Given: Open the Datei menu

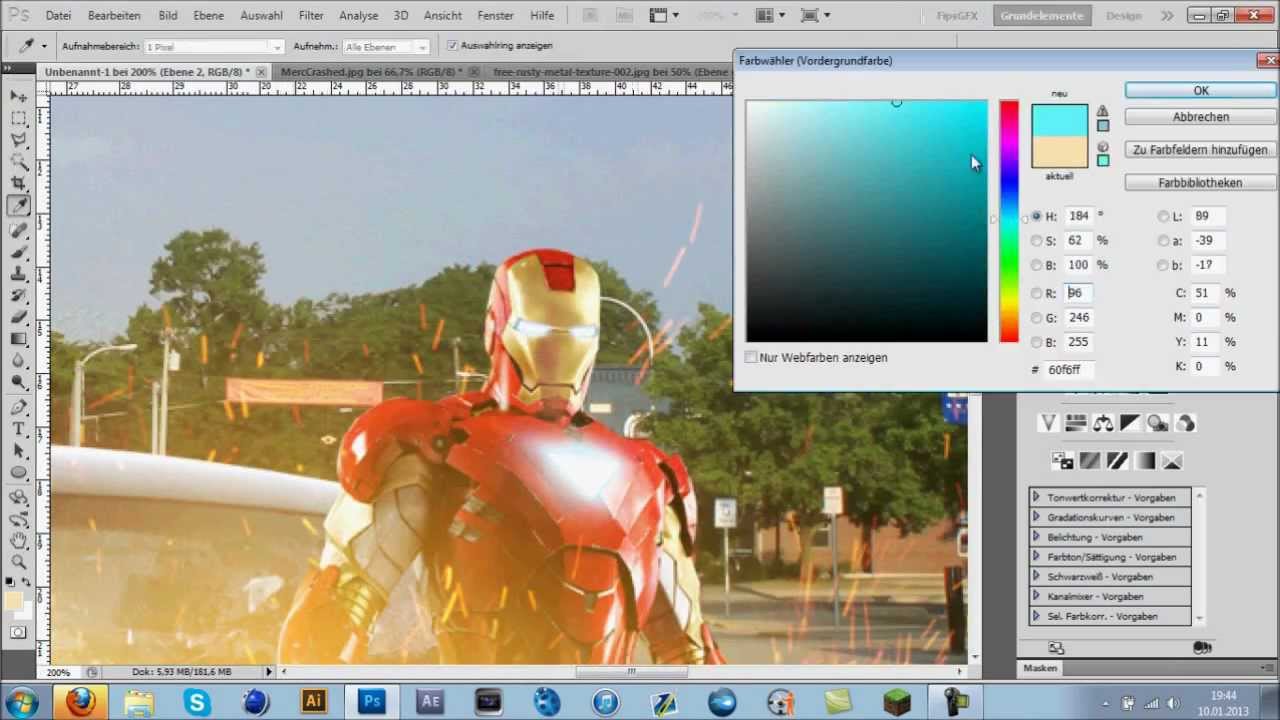Looking at the screenshot, I should (58, 16).
